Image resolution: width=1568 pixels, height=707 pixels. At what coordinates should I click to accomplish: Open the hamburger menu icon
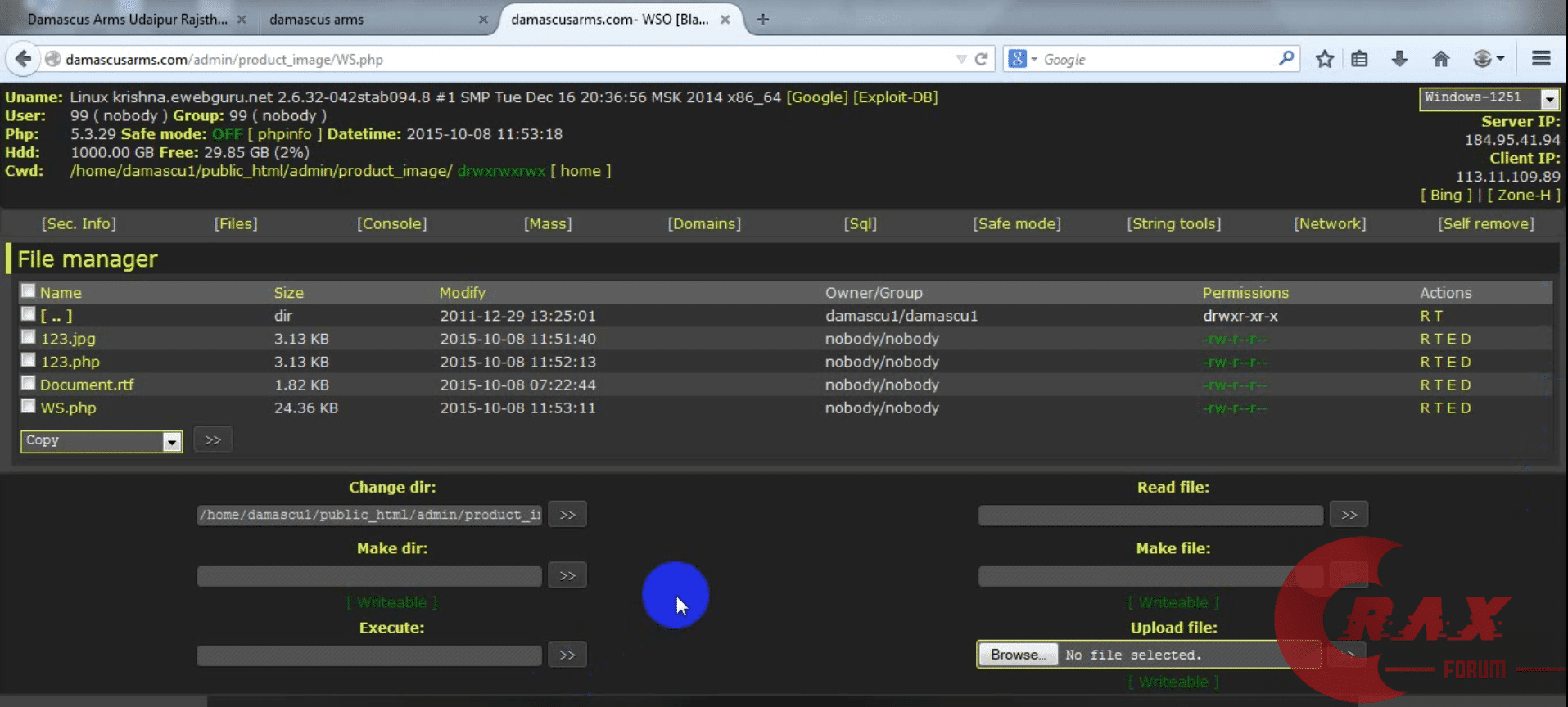(1541, 58)
